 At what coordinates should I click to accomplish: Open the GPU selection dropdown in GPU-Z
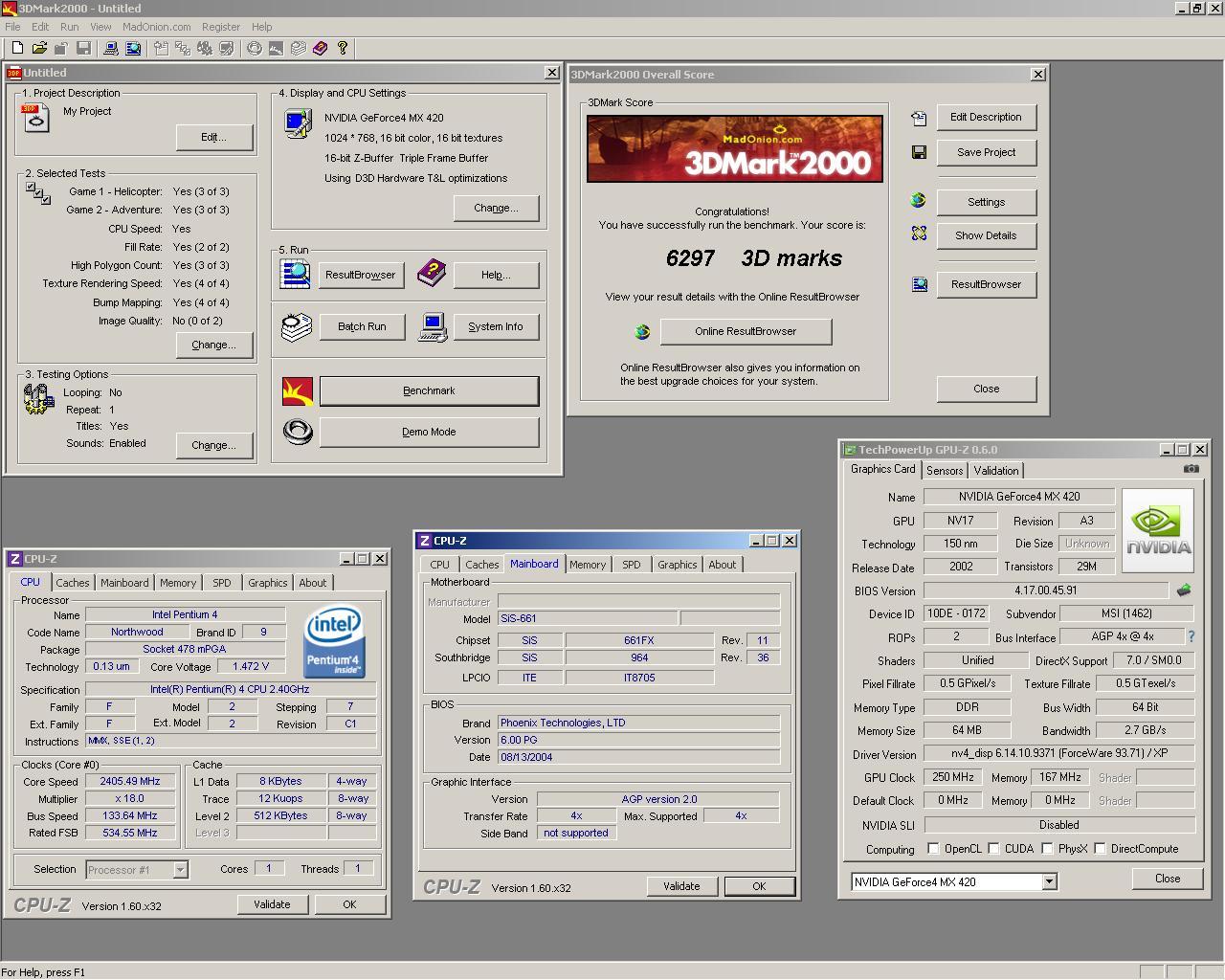pyautogui.click(x=1049, y=882)
